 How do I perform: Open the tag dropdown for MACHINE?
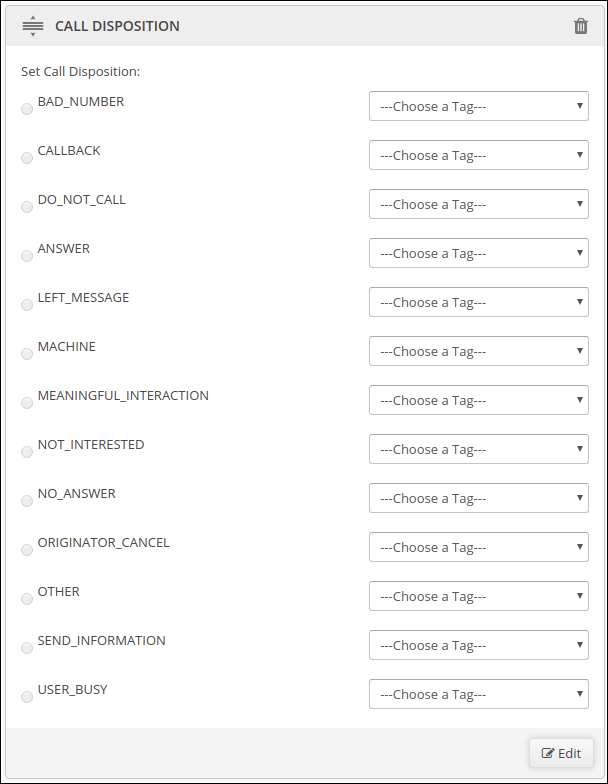[478, 351]
